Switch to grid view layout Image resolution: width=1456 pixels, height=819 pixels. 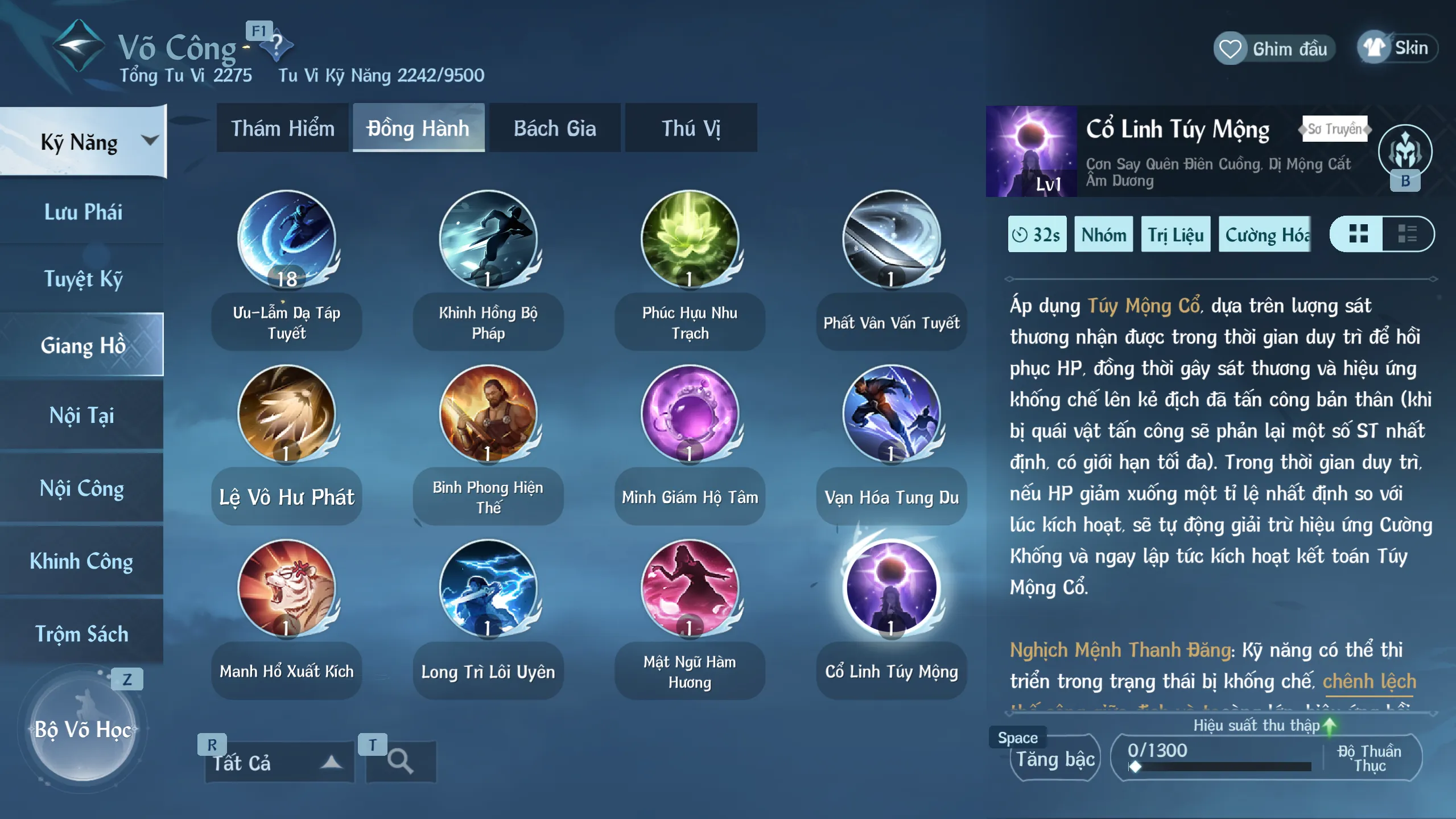[x=1358, y=234]
